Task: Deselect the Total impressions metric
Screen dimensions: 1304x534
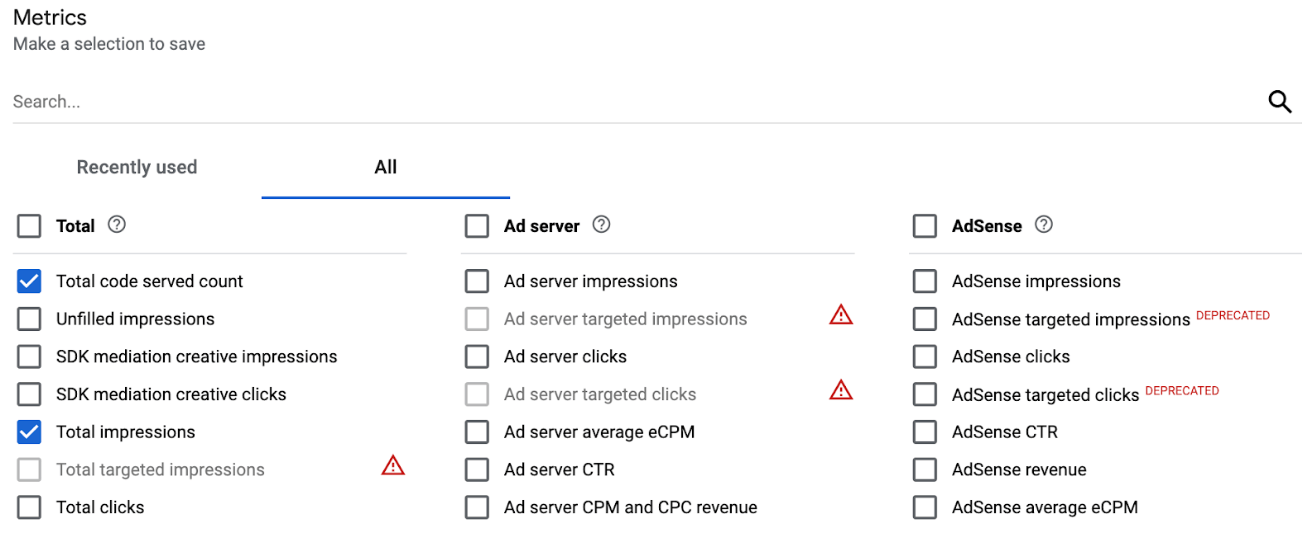Action: pyautogui.click(x=30, y=432)
